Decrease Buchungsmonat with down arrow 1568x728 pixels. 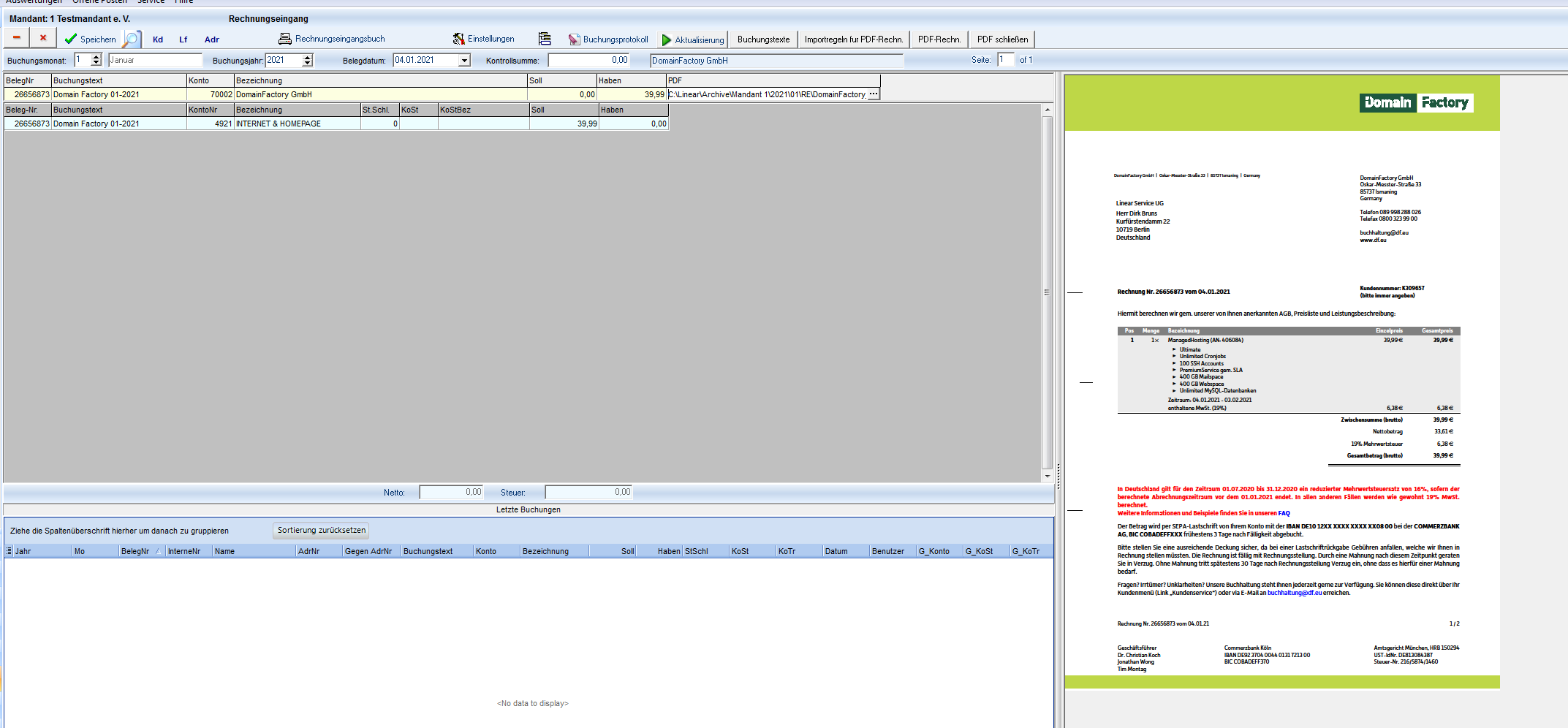(96, 63)
